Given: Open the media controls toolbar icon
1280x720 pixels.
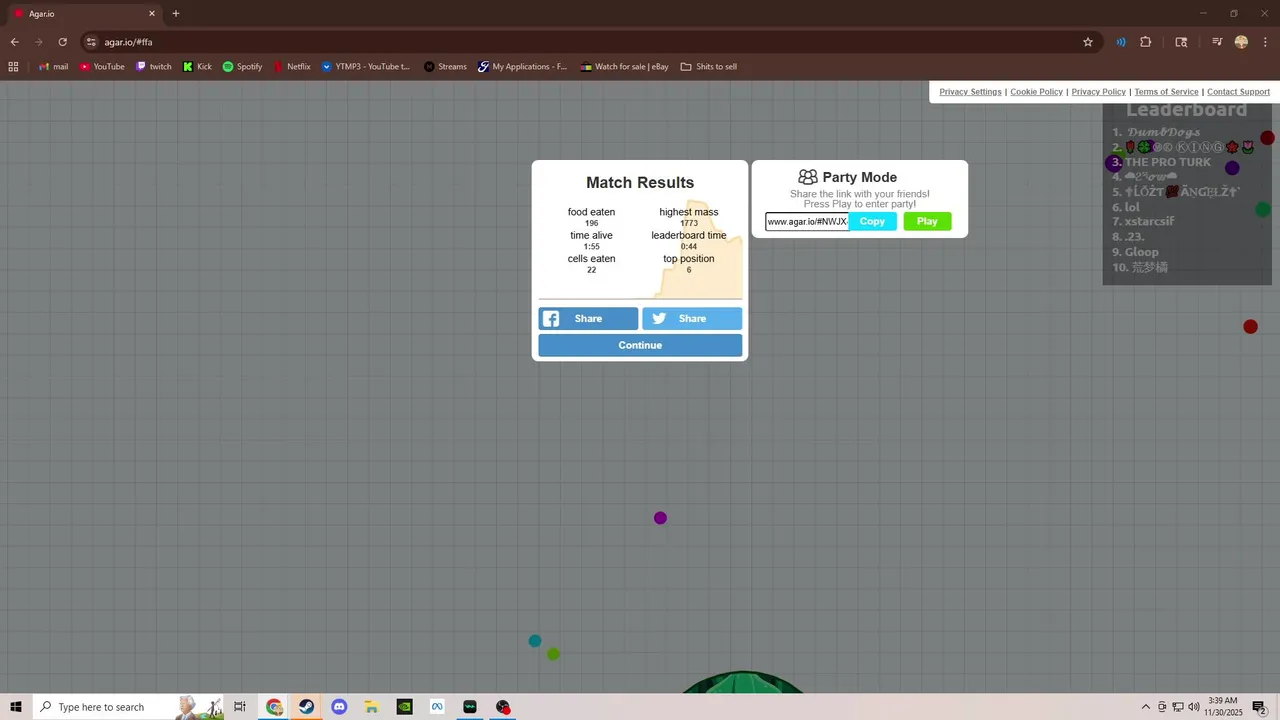Looking at the screenshot, I should [x=1217, y=42].
